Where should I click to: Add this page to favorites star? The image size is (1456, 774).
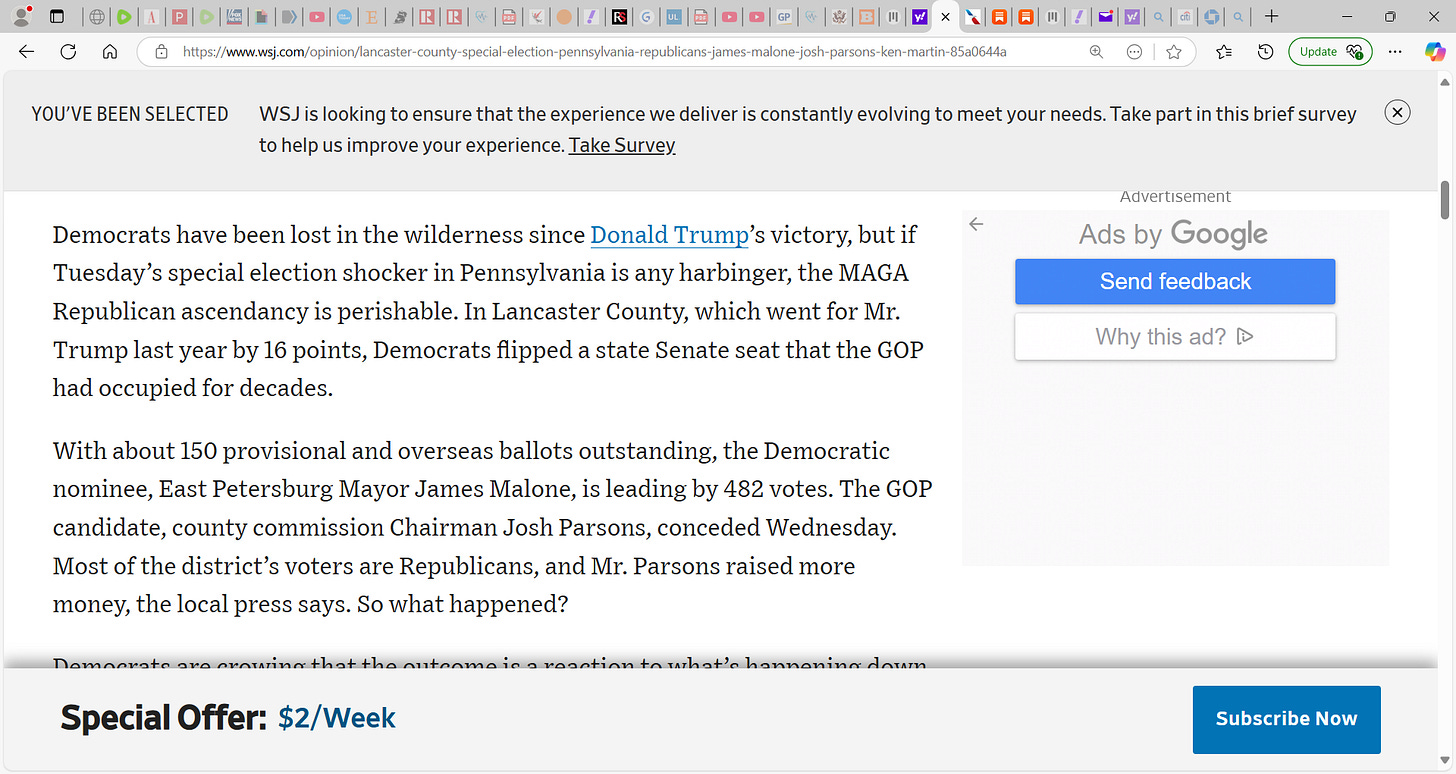point(1174,52)
